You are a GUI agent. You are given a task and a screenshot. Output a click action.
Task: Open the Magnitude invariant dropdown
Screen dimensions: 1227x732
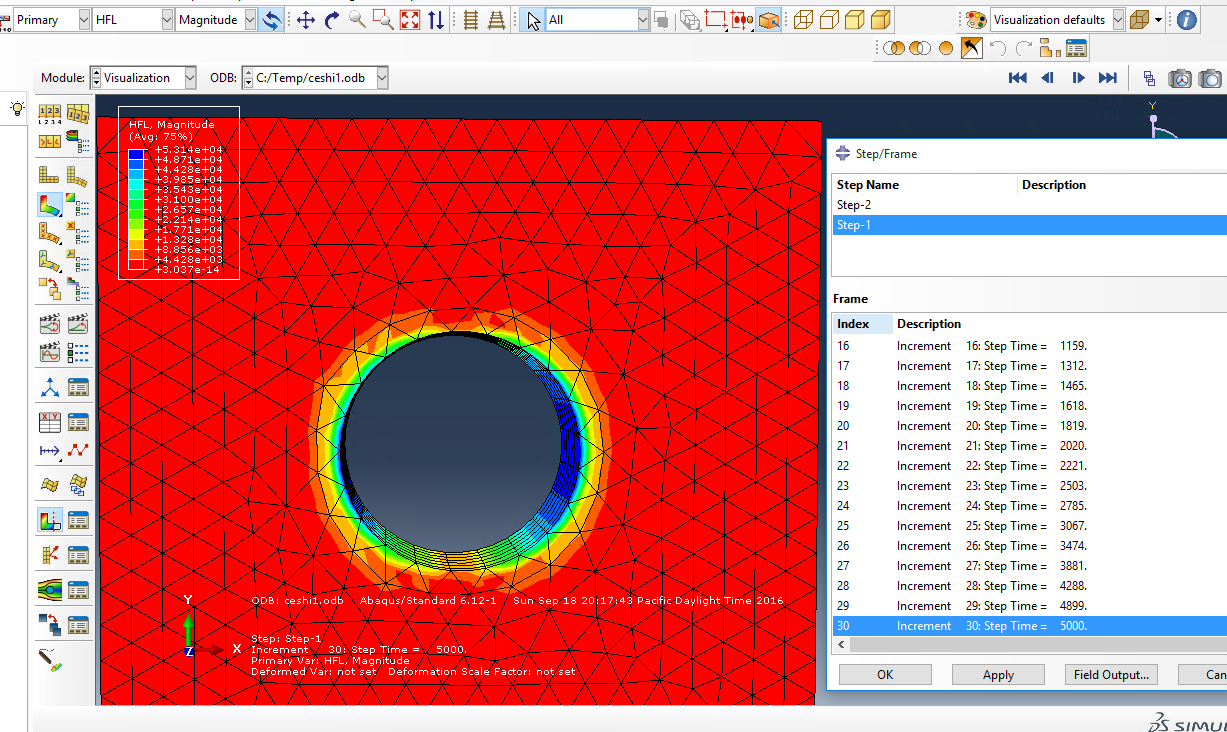point(249,20)
